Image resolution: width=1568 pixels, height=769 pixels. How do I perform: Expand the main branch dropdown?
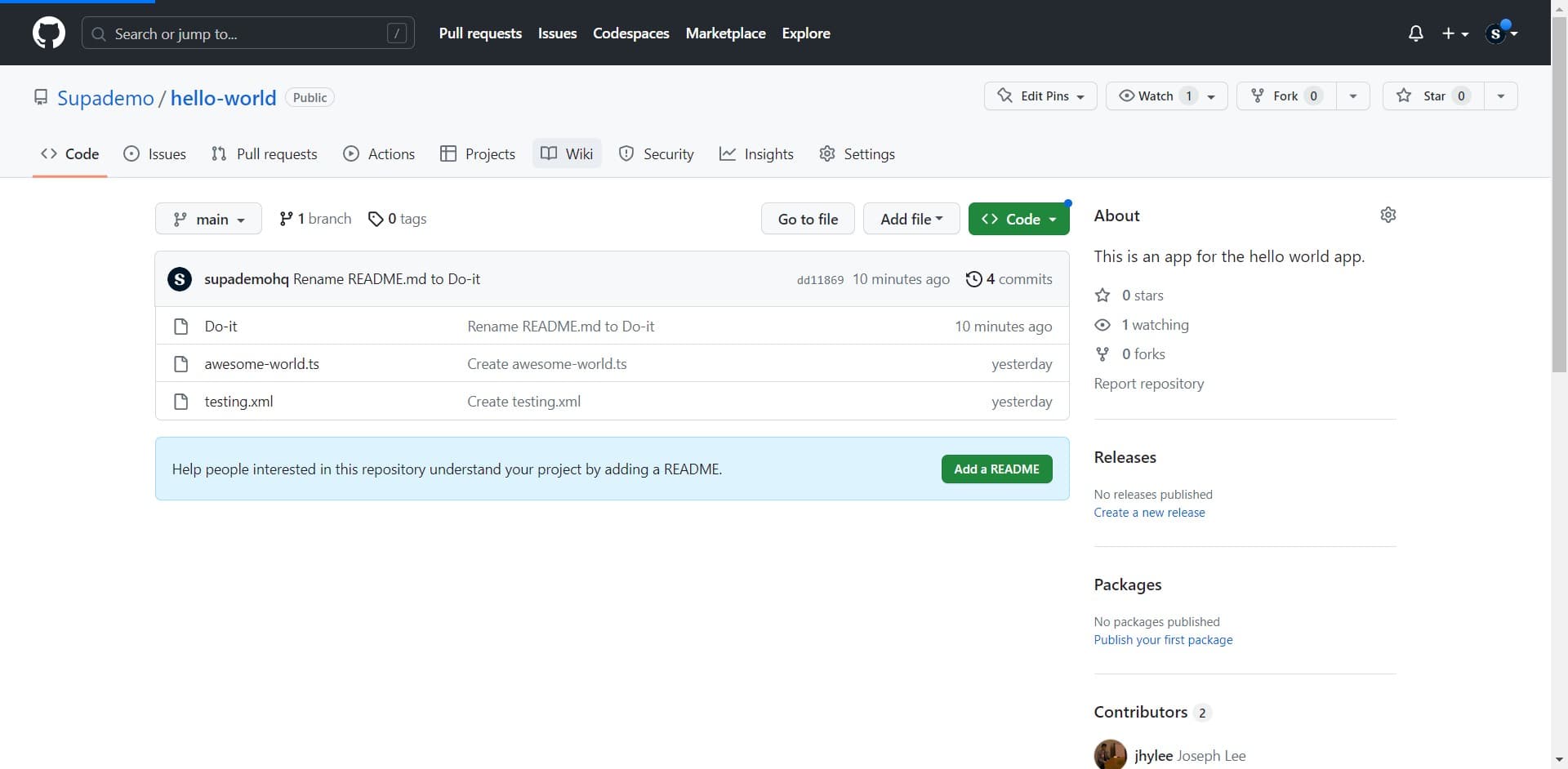pos(208,219)
